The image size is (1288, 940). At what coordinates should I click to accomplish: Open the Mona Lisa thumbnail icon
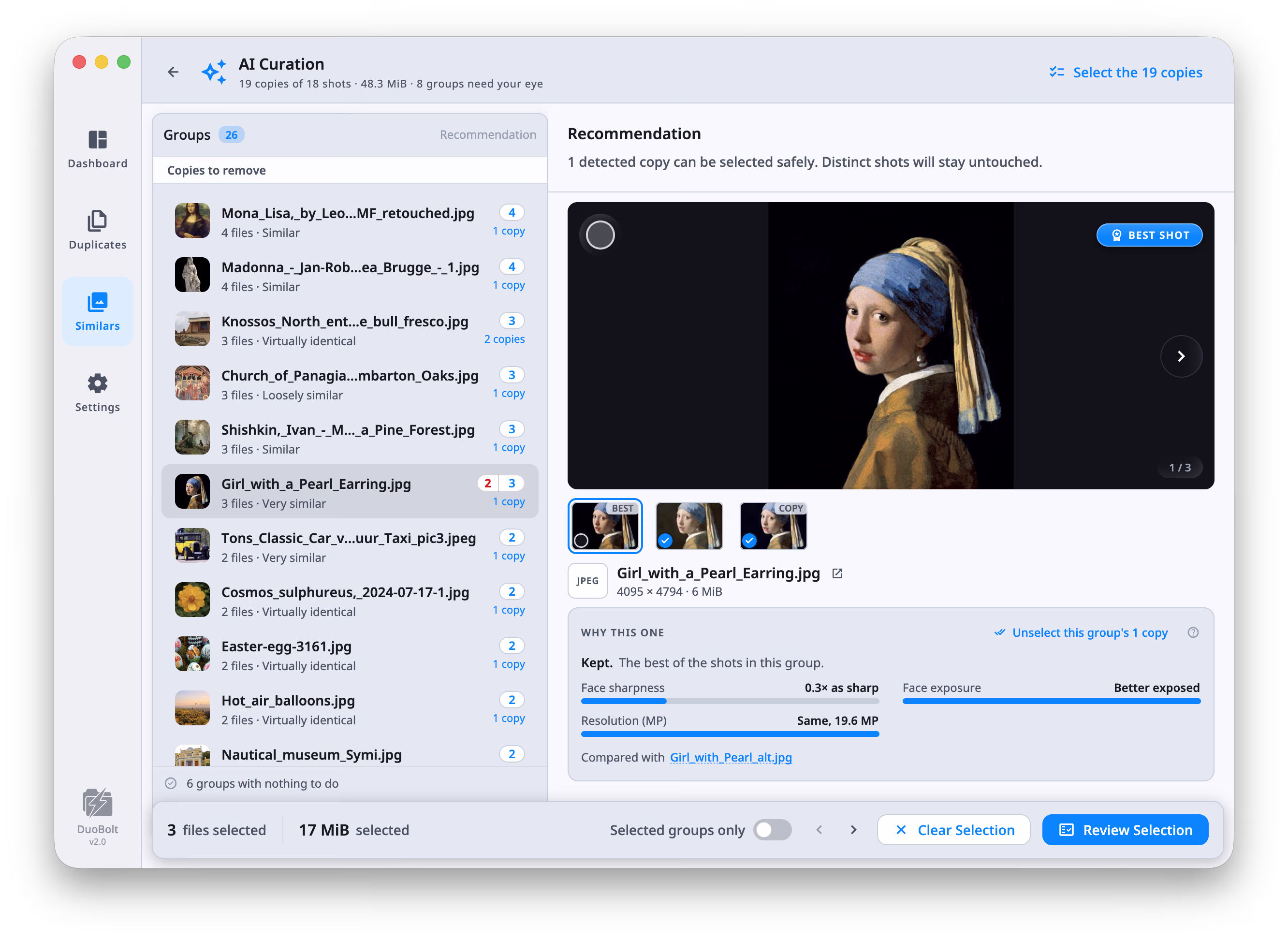pyautogui.click(x=192, y=221)
